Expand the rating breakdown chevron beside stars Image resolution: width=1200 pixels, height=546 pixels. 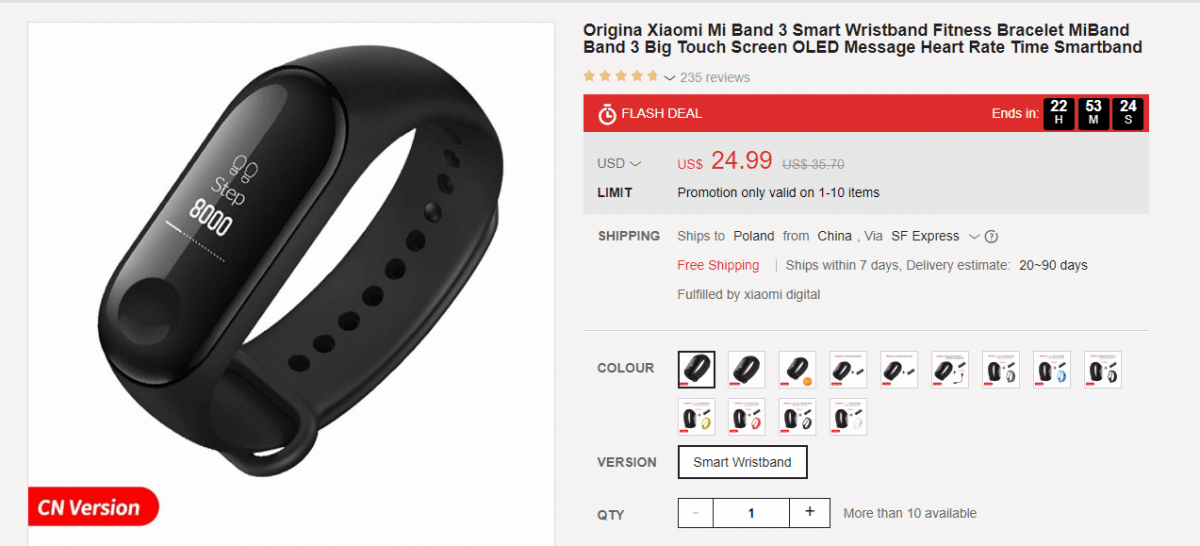coord(669,78)
